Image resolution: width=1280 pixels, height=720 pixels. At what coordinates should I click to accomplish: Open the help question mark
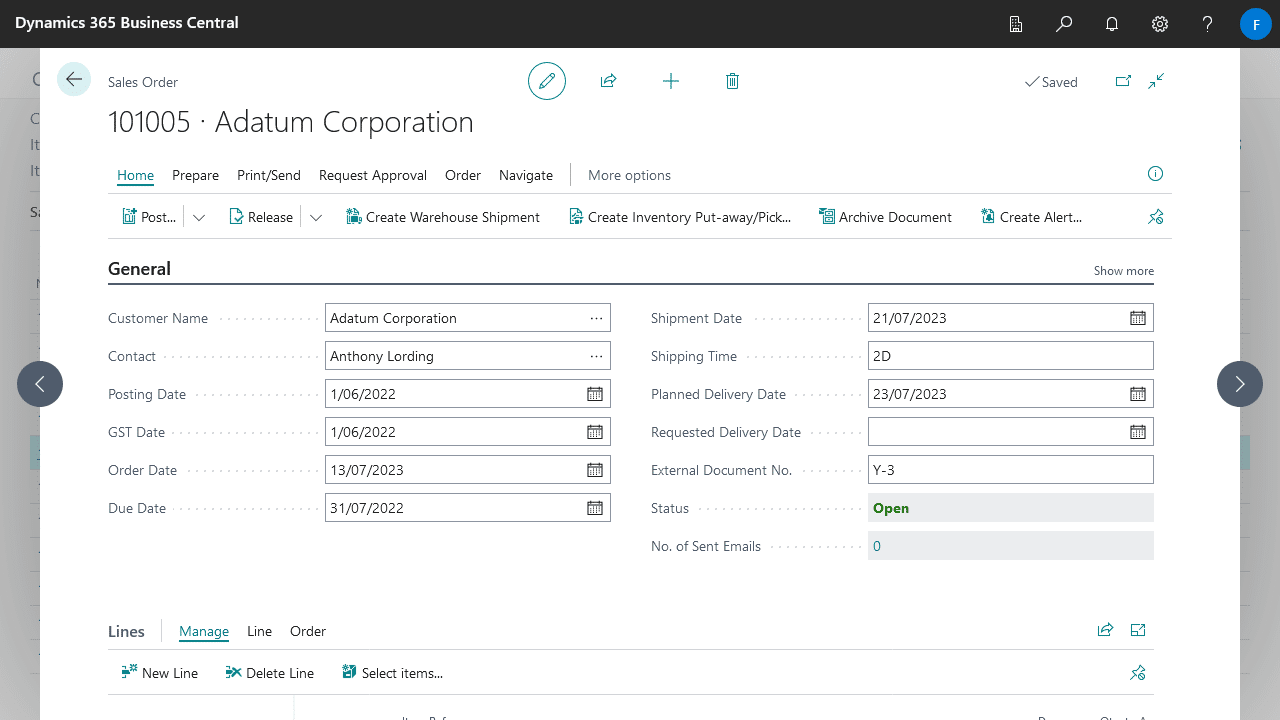point(1208,23)
